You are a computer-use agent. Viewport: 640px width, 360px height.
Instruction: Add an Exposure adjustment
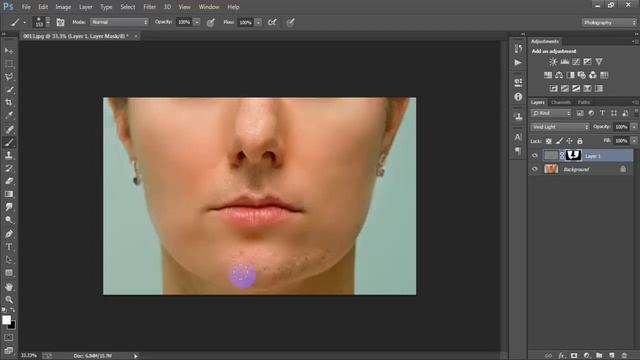pos(587,62)
